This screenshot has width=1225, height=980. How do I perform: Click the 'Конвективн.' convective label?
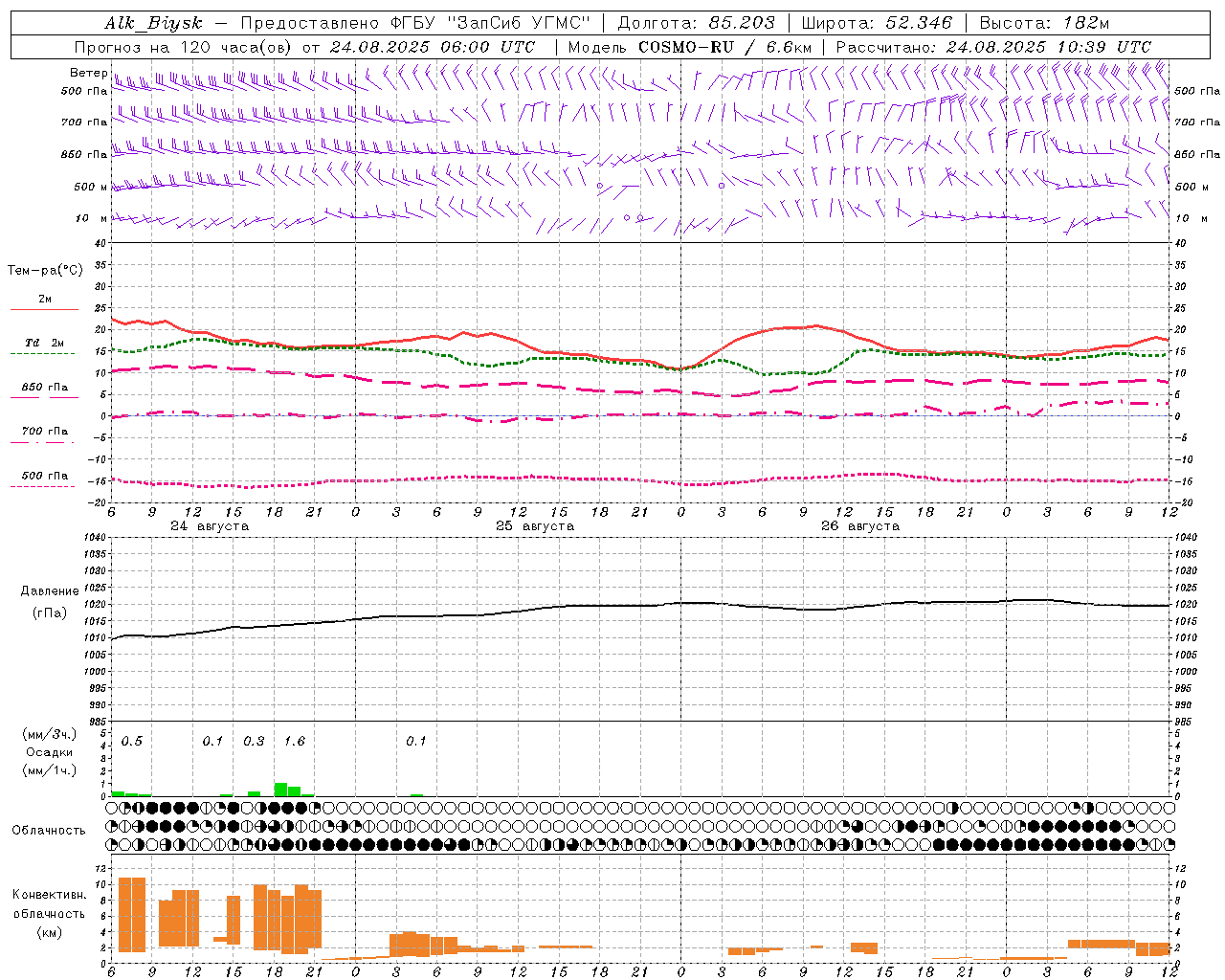pos(50,895)
